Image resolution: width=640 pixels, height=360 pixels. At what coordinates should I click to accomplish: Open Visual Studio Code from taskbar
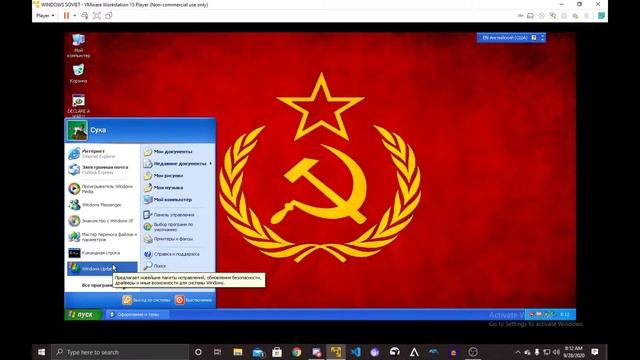point(355,352)
